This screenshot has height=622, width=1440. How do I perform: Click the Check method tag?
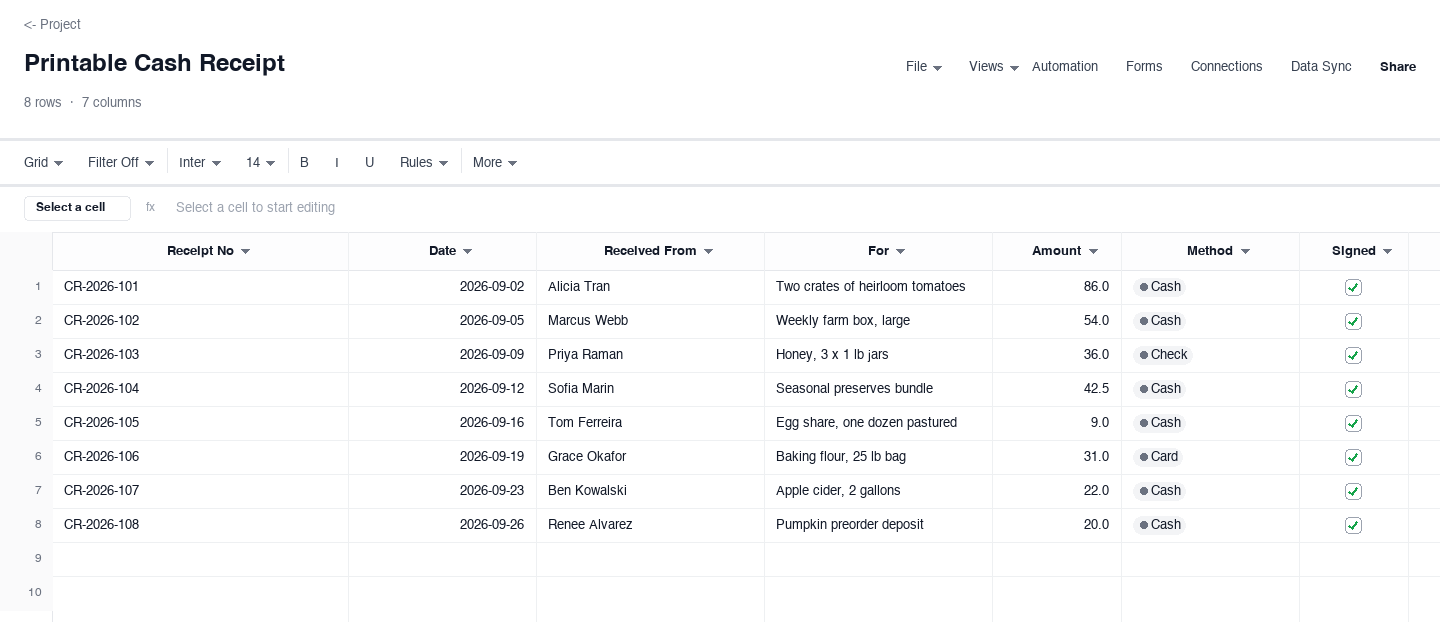[x=1163, y=355]
